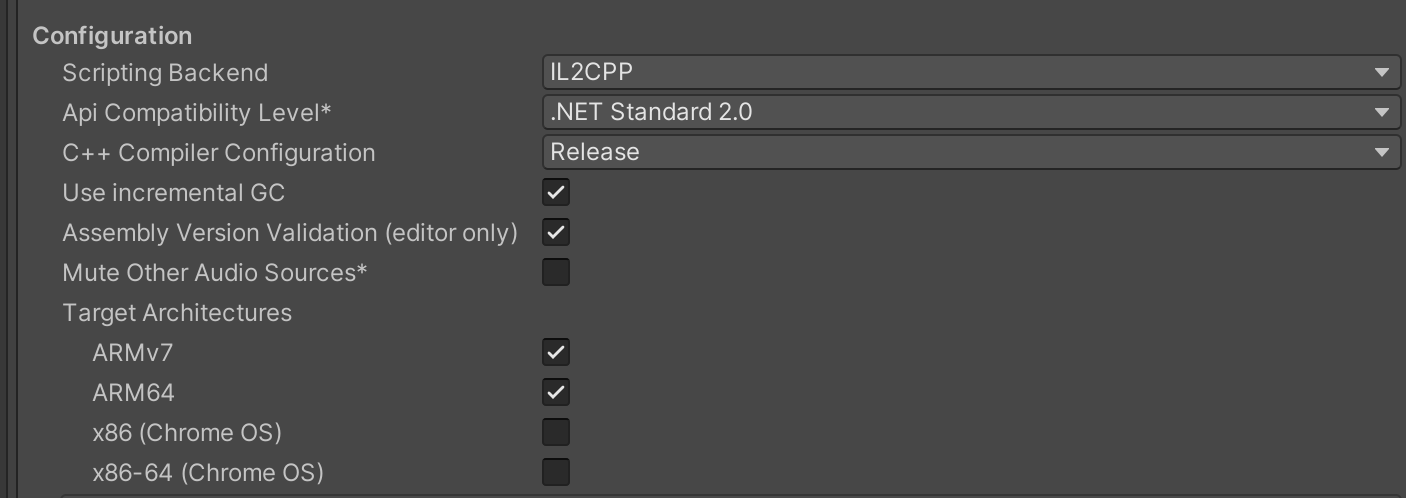Click the x86-64 (Chrome OS) label text
Screen dimensions: 1406x498
[208, 472]
